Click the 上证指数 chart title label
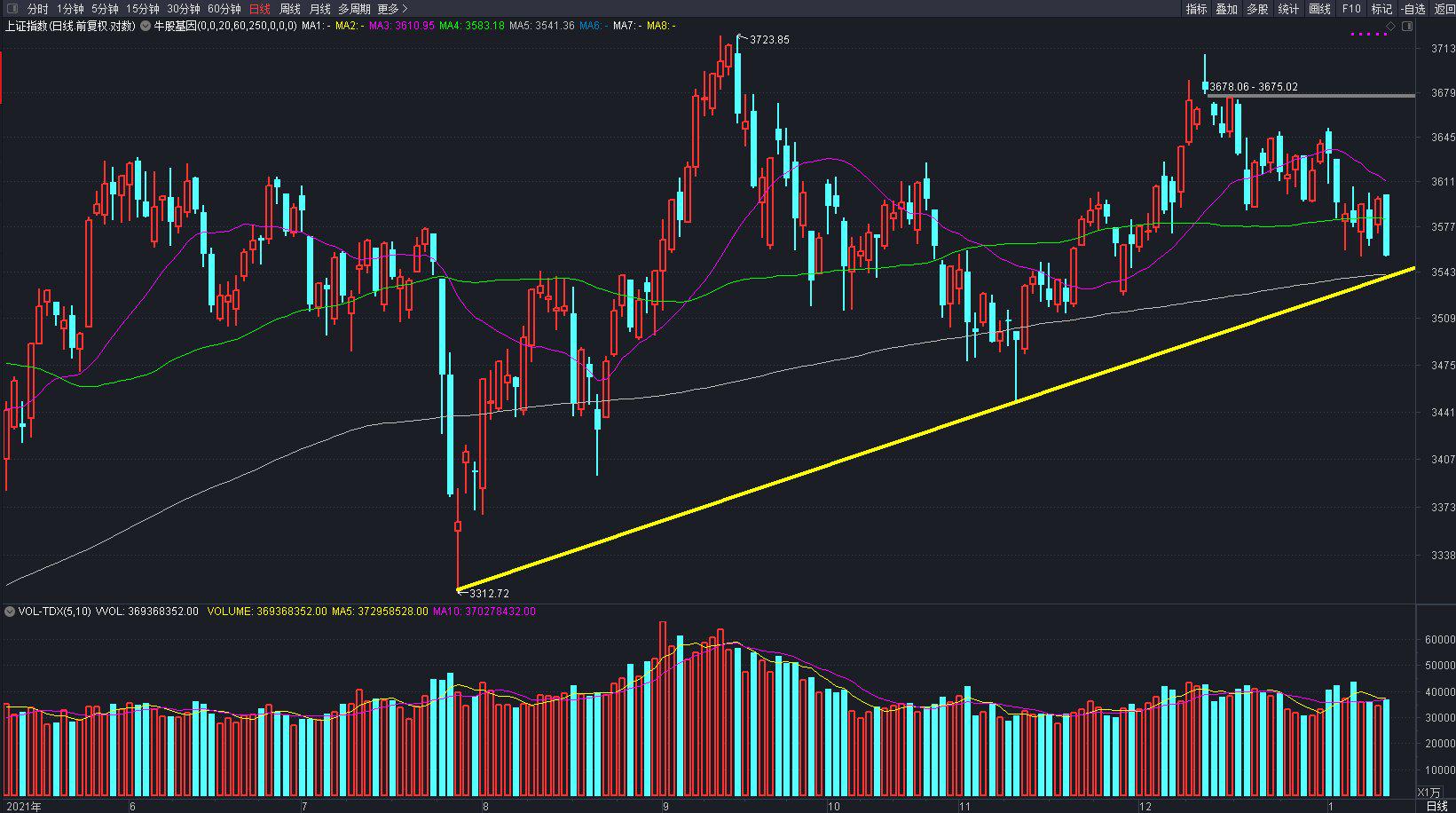The image size is (1456, 813). 69,26
